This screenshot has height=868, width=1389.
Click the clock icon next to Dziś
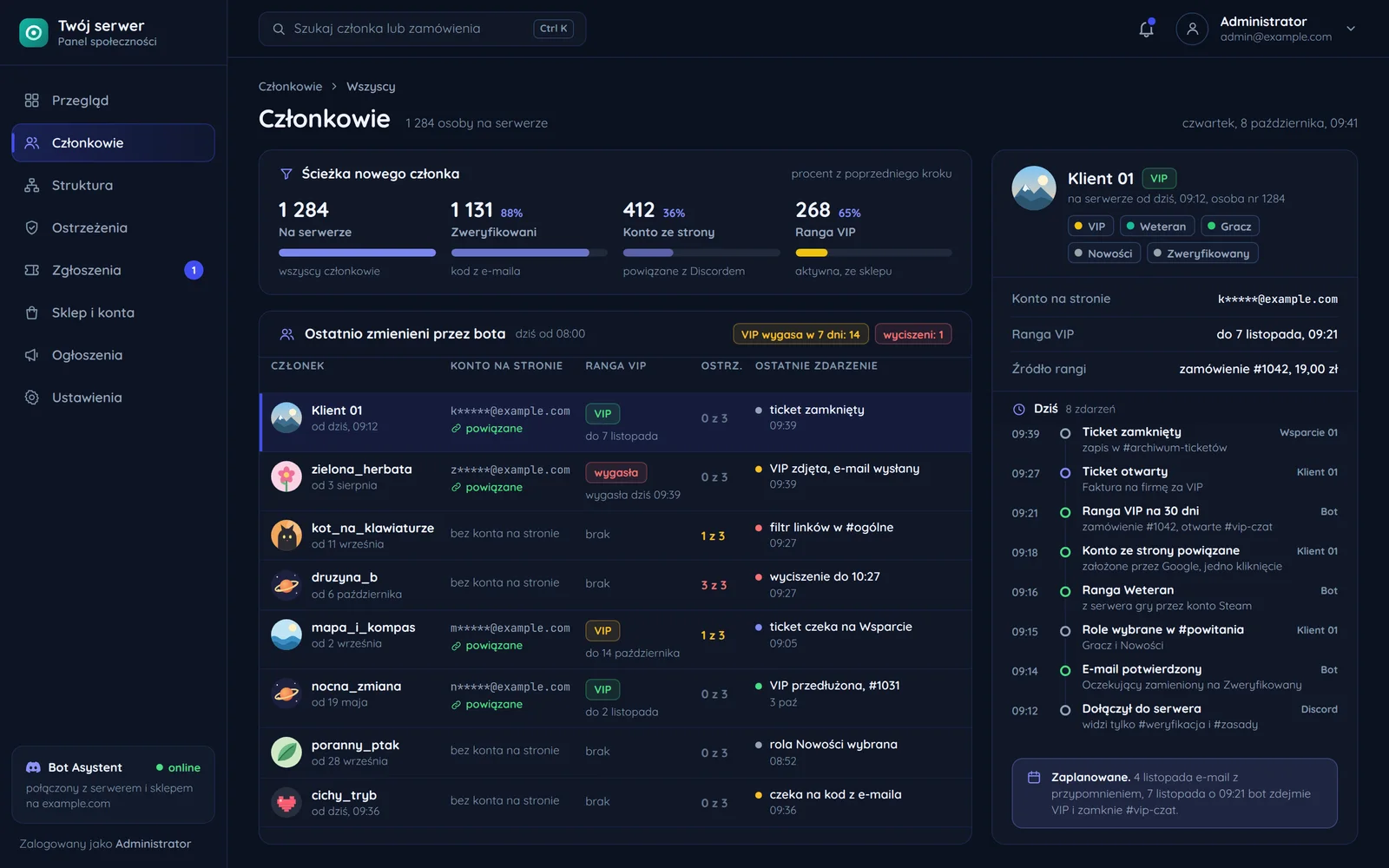[x=1019, y=409]
